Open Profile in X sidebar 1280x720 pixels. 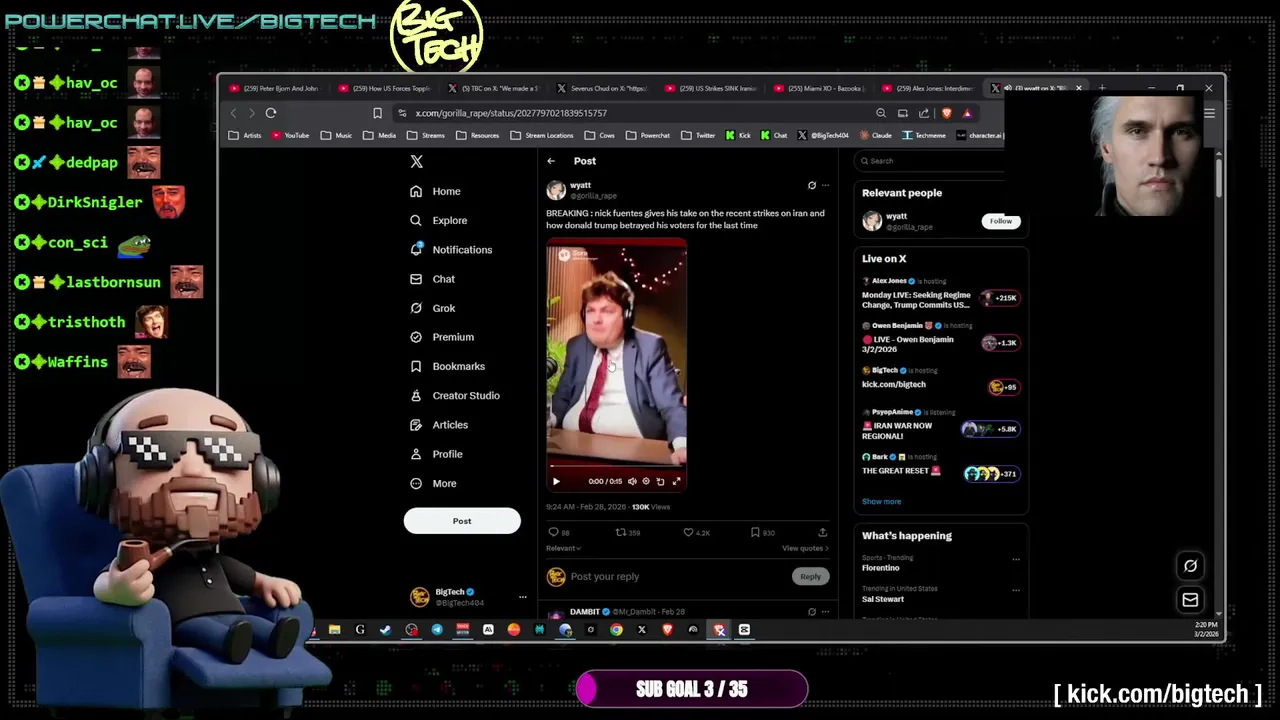(x=436, y=454)
